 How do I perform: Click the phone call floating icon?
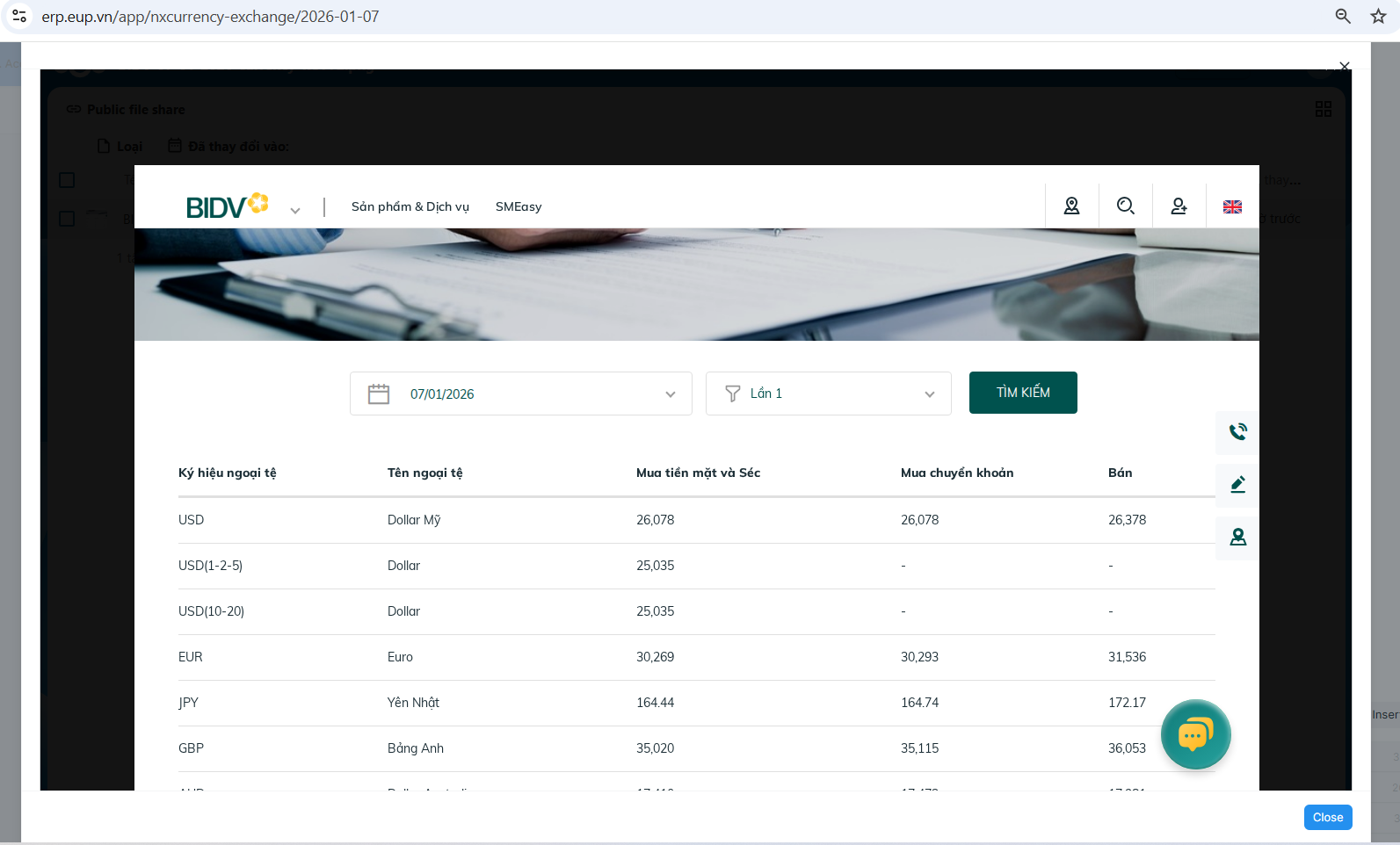tap(1237, 431)
